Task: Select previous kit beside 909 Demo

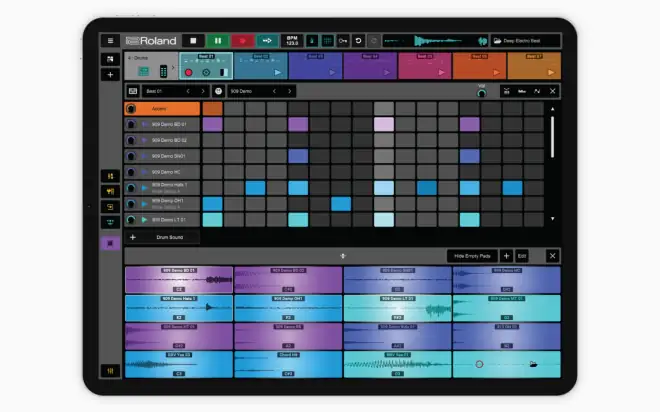Action: click(274, 91)
